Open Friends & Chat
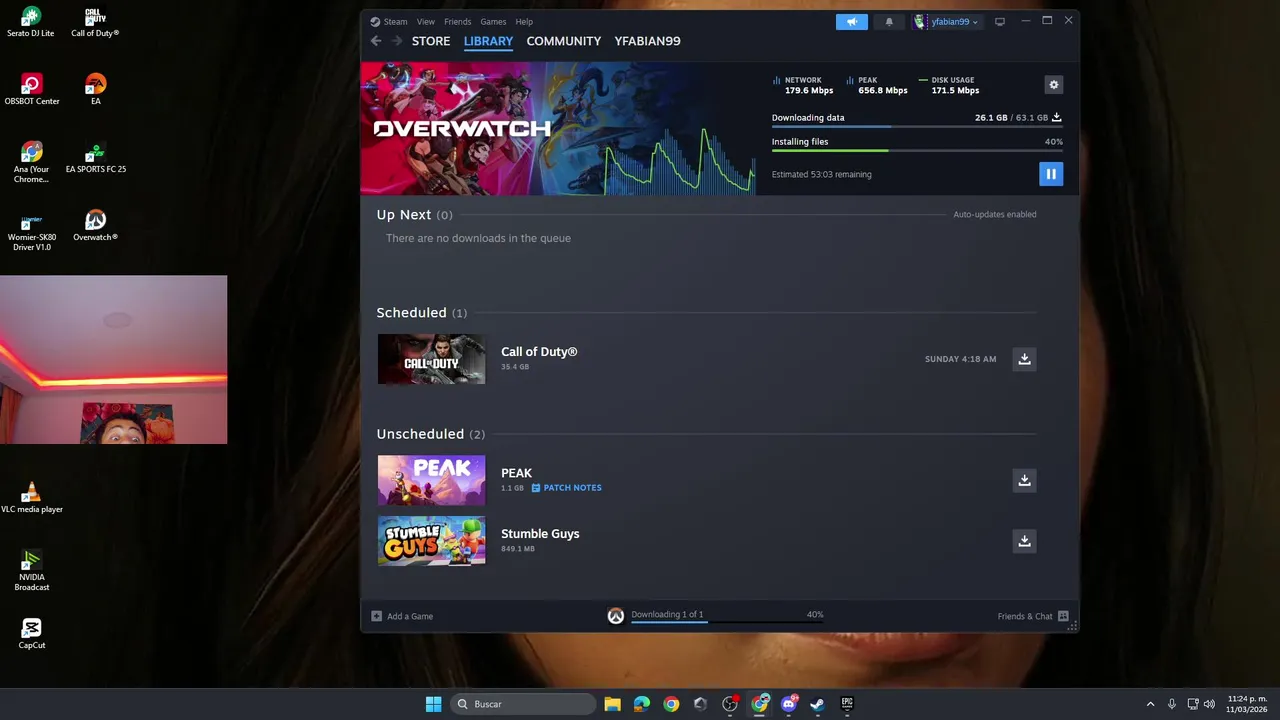This screenshot has height=720, width=1280. pos(1033,616)
